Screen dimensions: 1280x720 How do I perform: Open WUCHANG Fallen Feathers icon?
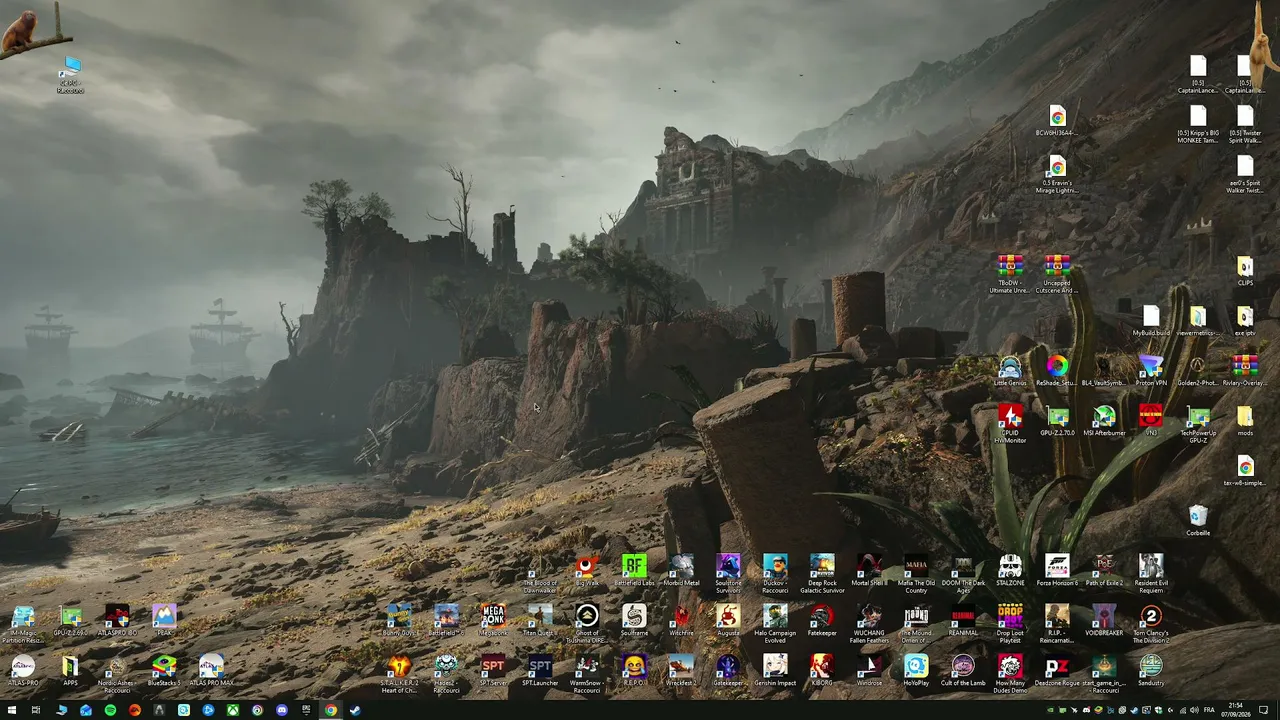pos(869,625)
